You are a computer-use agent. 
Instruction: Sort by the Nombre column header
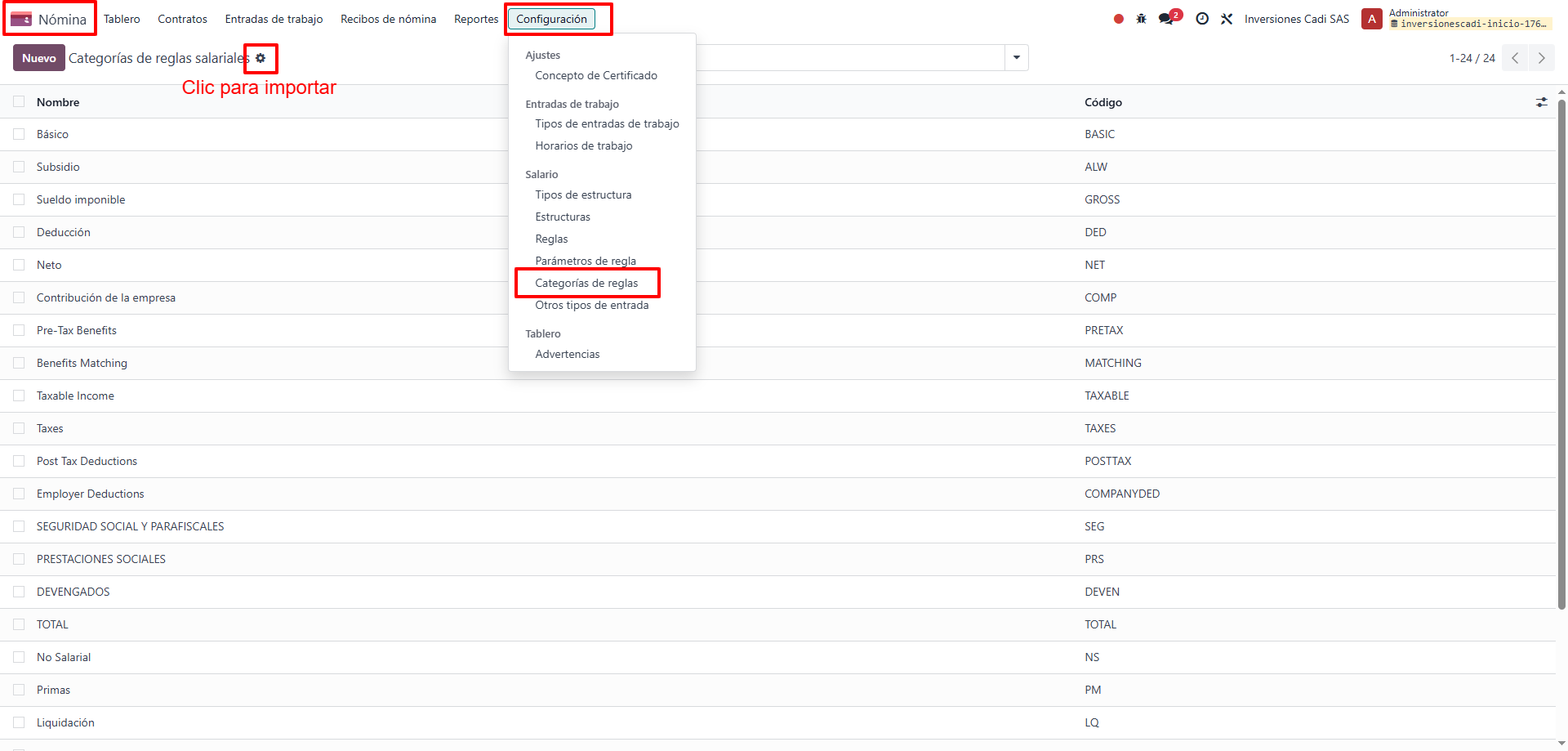[x=58, y=102]
